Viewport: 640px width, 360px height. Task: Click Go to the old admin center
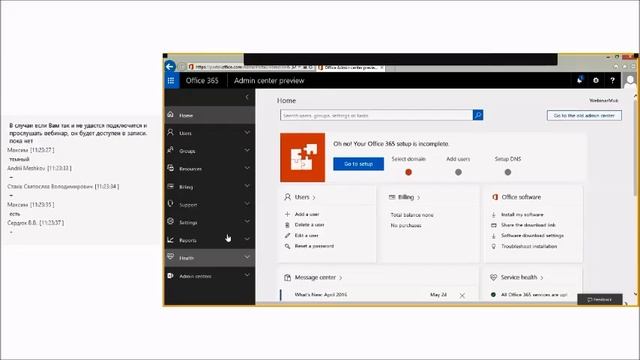[584, 116]
